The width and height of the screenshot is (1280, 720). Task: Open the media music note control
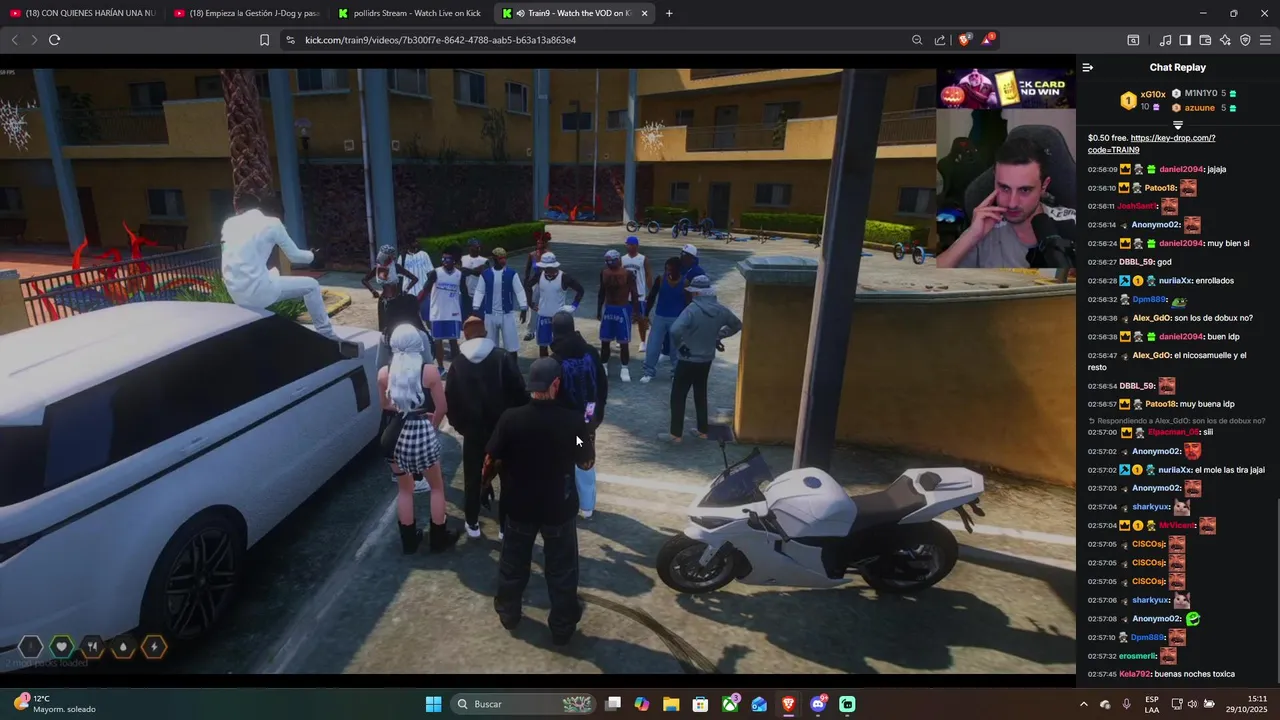(x=1165, y=40)
